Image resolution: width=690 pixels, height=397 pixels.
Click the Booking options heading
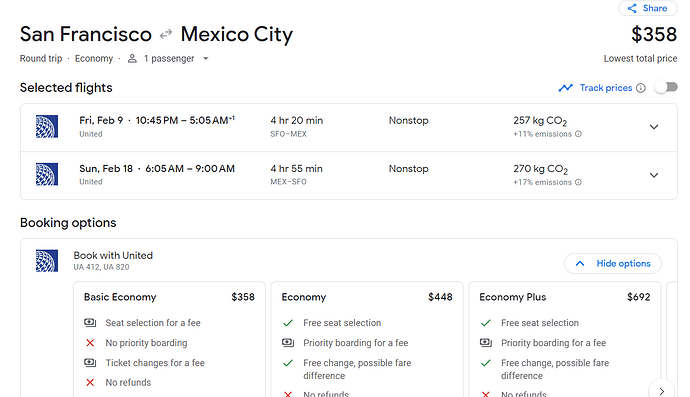[68, 223]
